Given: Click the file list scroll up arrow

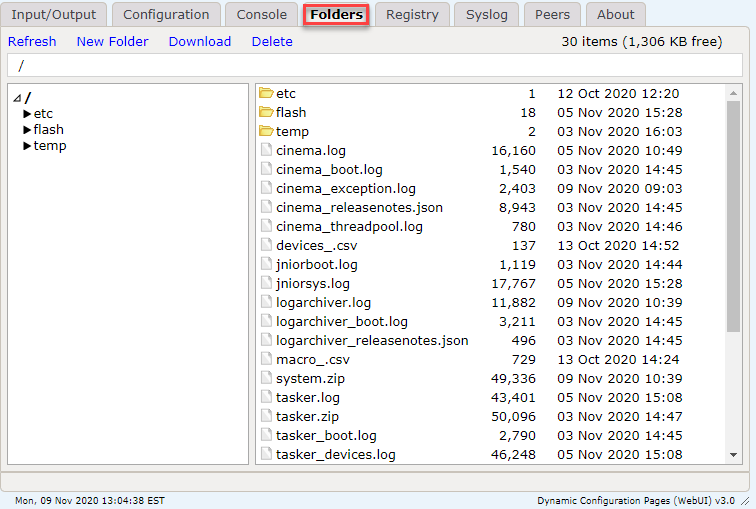Looking at the screenshot, I should (x=733, y=93).
